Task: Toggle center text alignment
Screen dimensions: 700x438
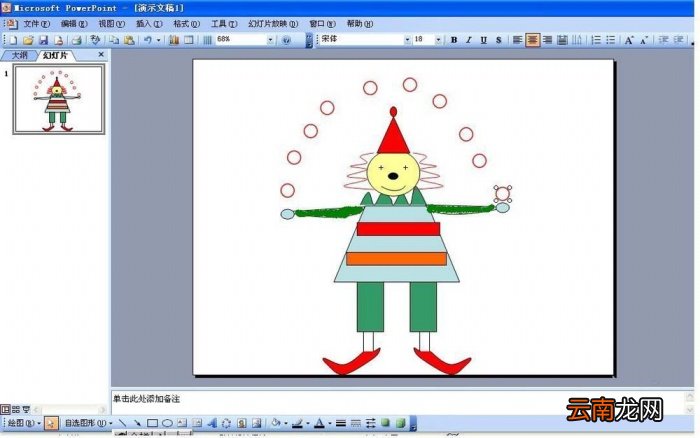Action: [x=532, y=40]
